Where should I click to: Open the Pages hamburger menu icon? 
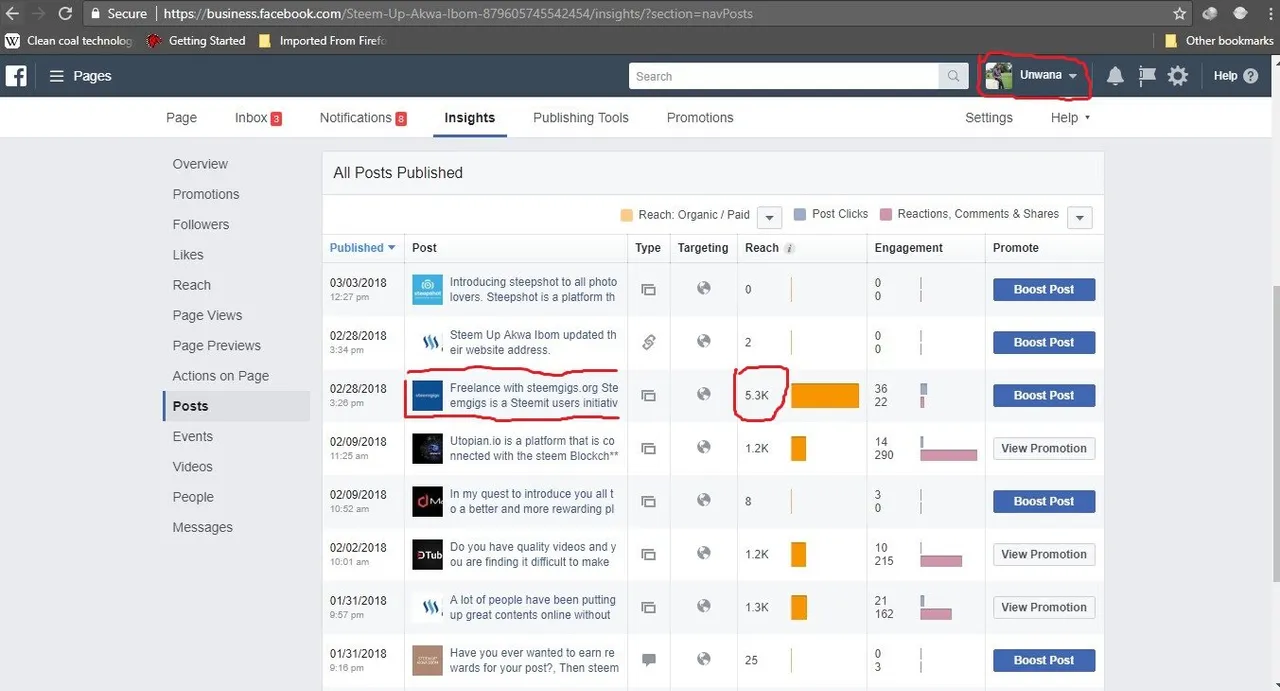57,76
